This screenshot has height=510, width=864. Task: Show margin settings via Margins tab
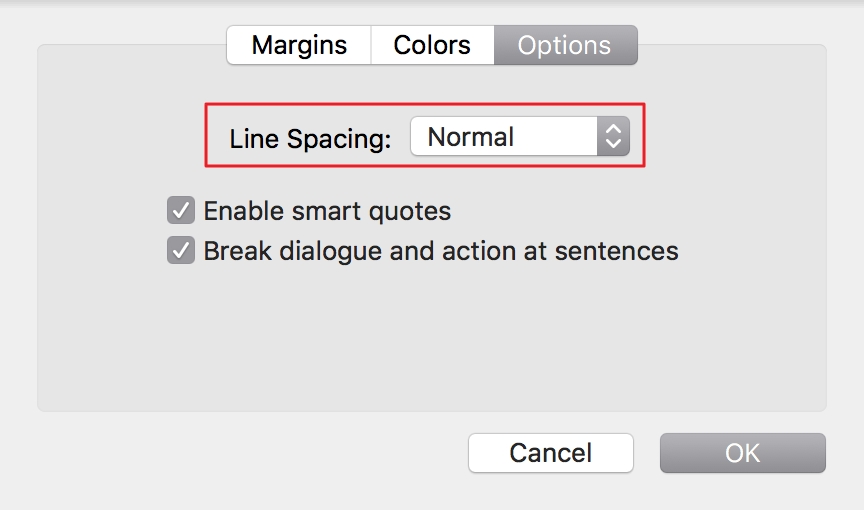[299, 46]
